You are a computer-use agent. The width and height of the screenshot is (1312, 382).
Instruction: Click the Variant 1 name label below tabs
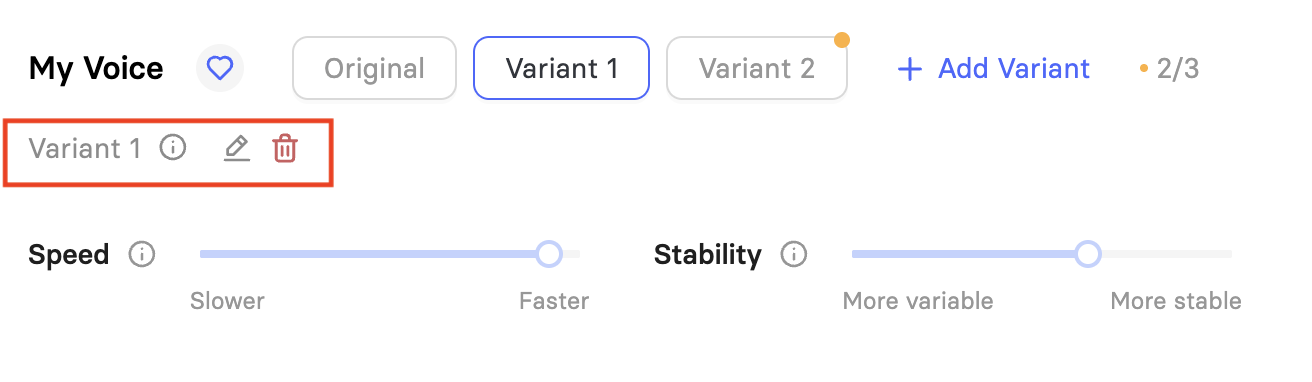tap(85, 149)
